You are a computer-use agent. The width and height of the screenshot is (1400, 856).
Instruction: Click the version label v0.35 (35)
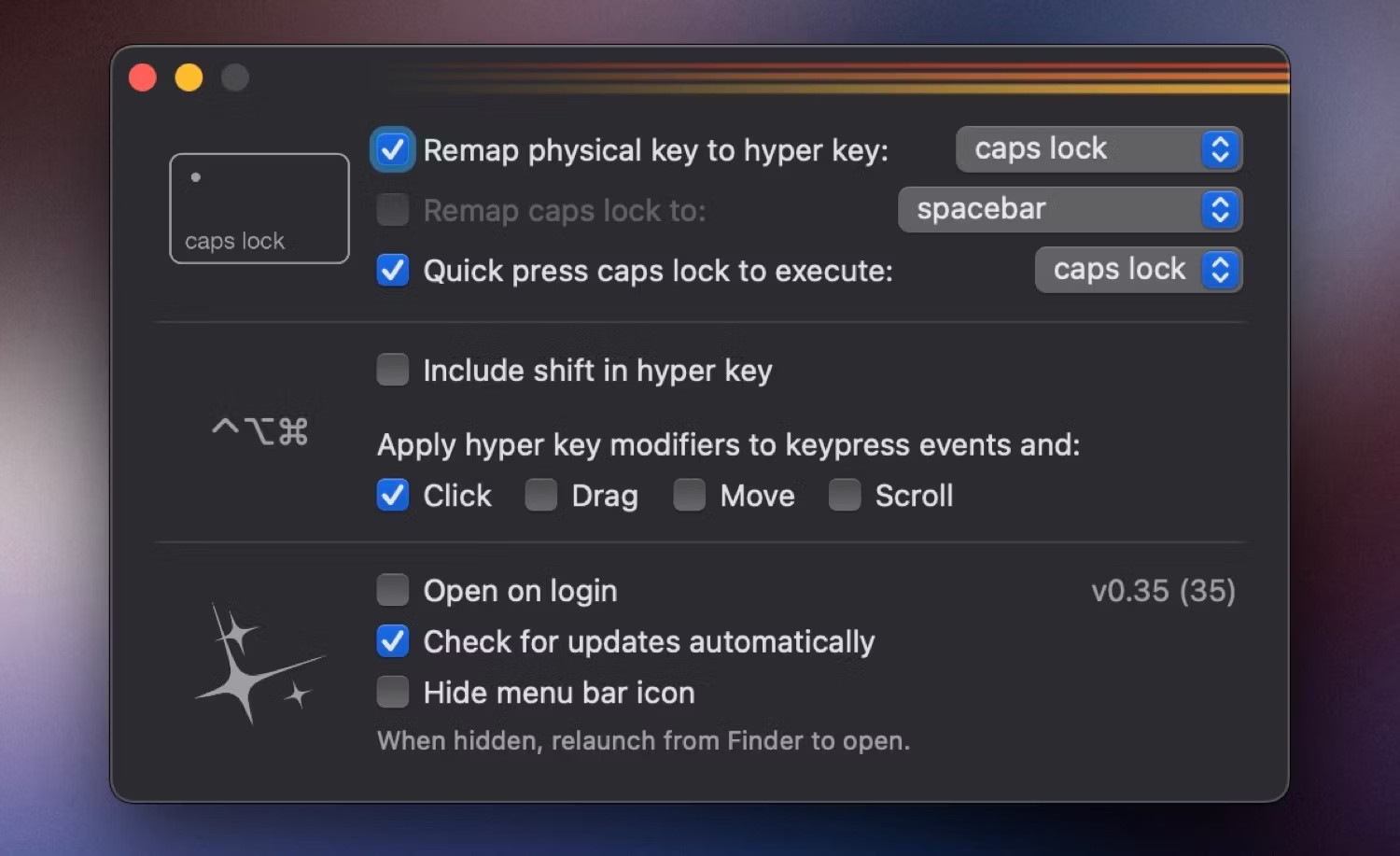tap(1164, 590)
